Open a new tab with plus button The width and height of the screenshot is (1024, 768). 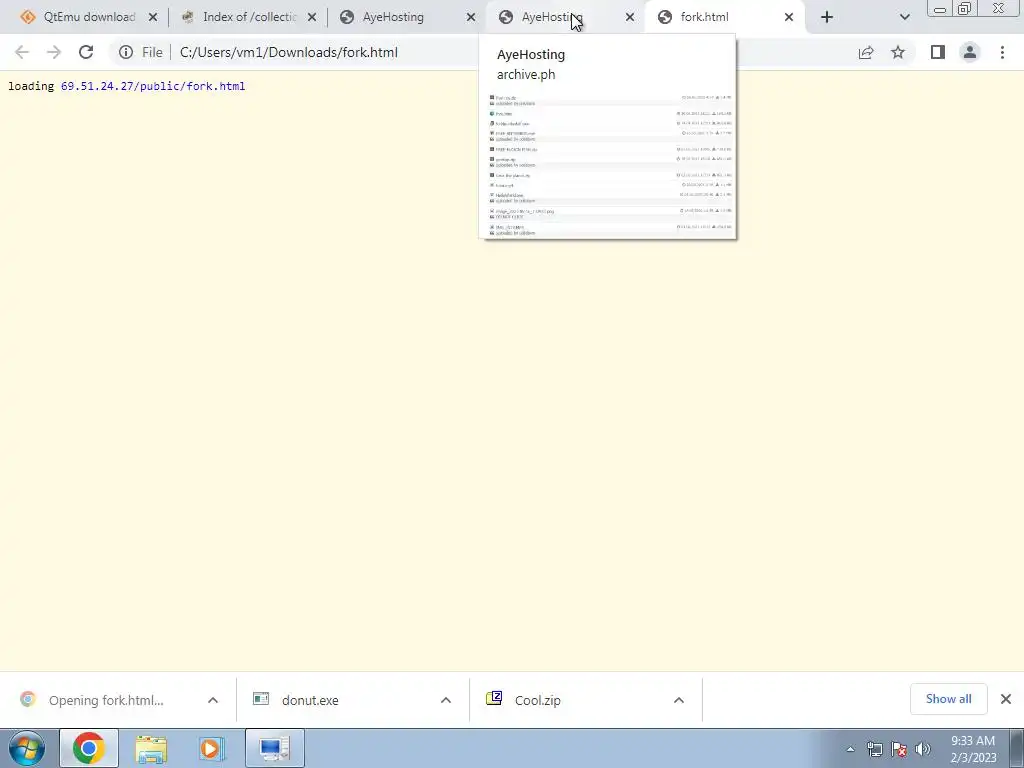(827, 18)
